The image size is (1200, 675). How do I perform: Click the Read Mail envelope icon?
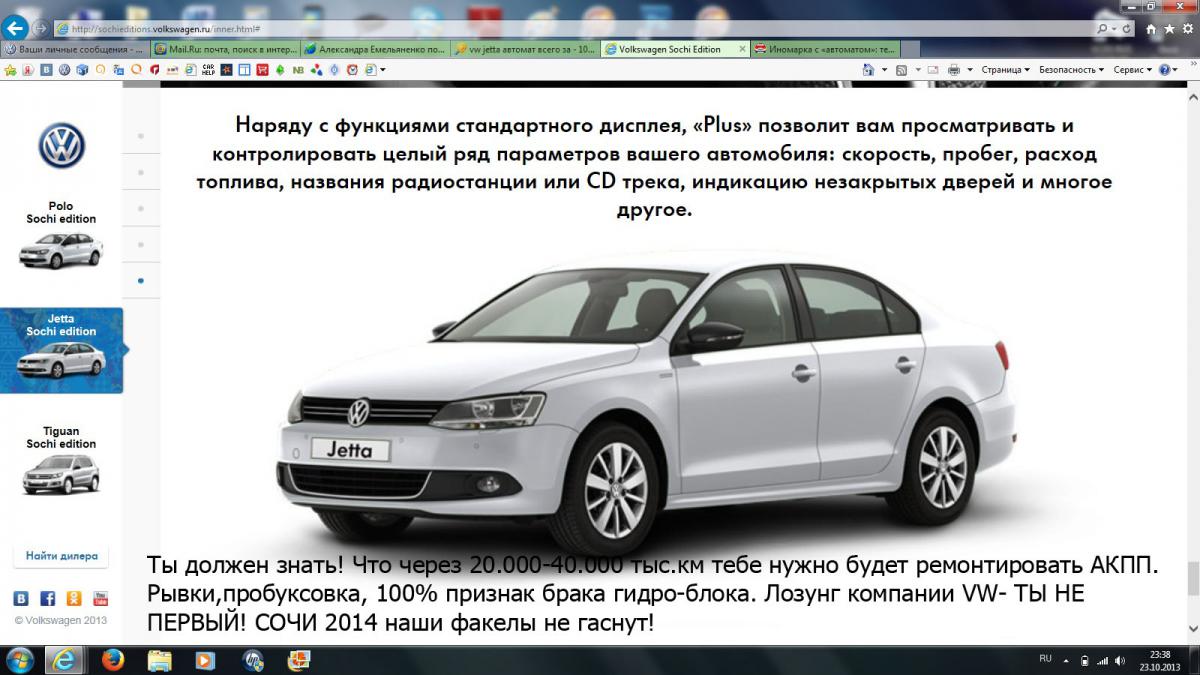[932, 70]
